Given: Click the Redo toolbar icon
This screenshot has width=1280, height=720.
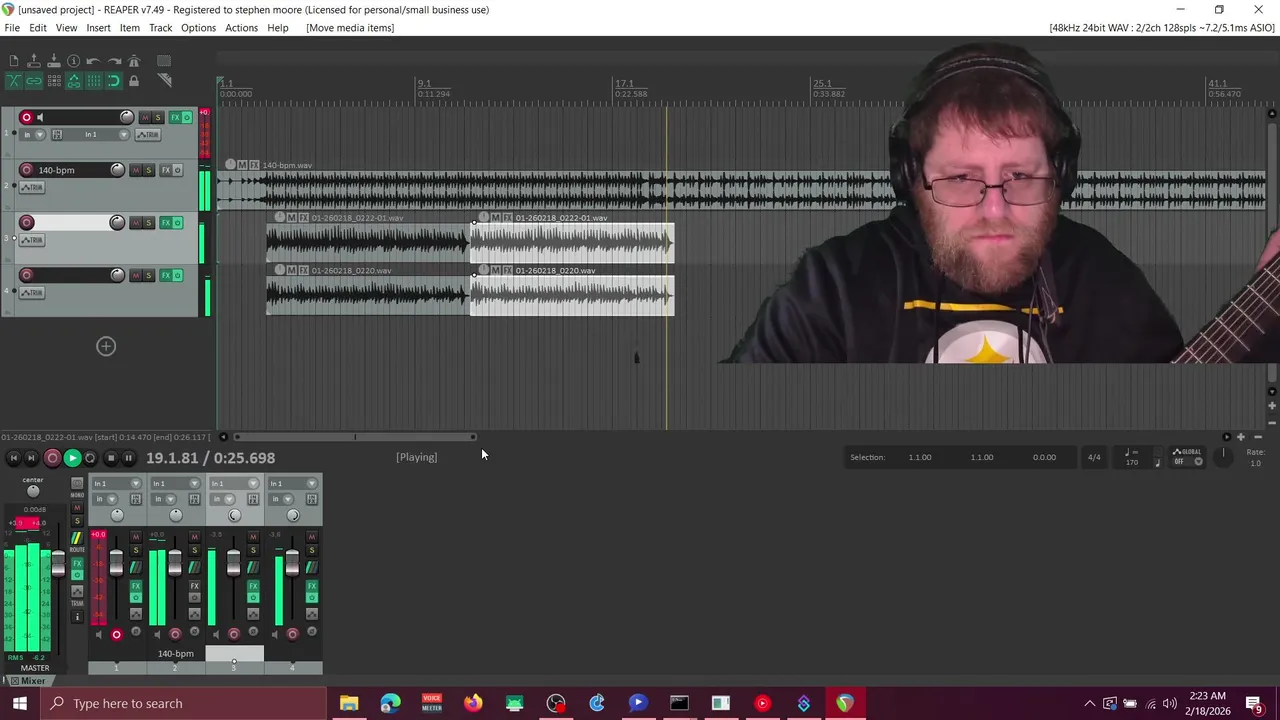Looking at the screenshot, I should [x=114, y=61].
